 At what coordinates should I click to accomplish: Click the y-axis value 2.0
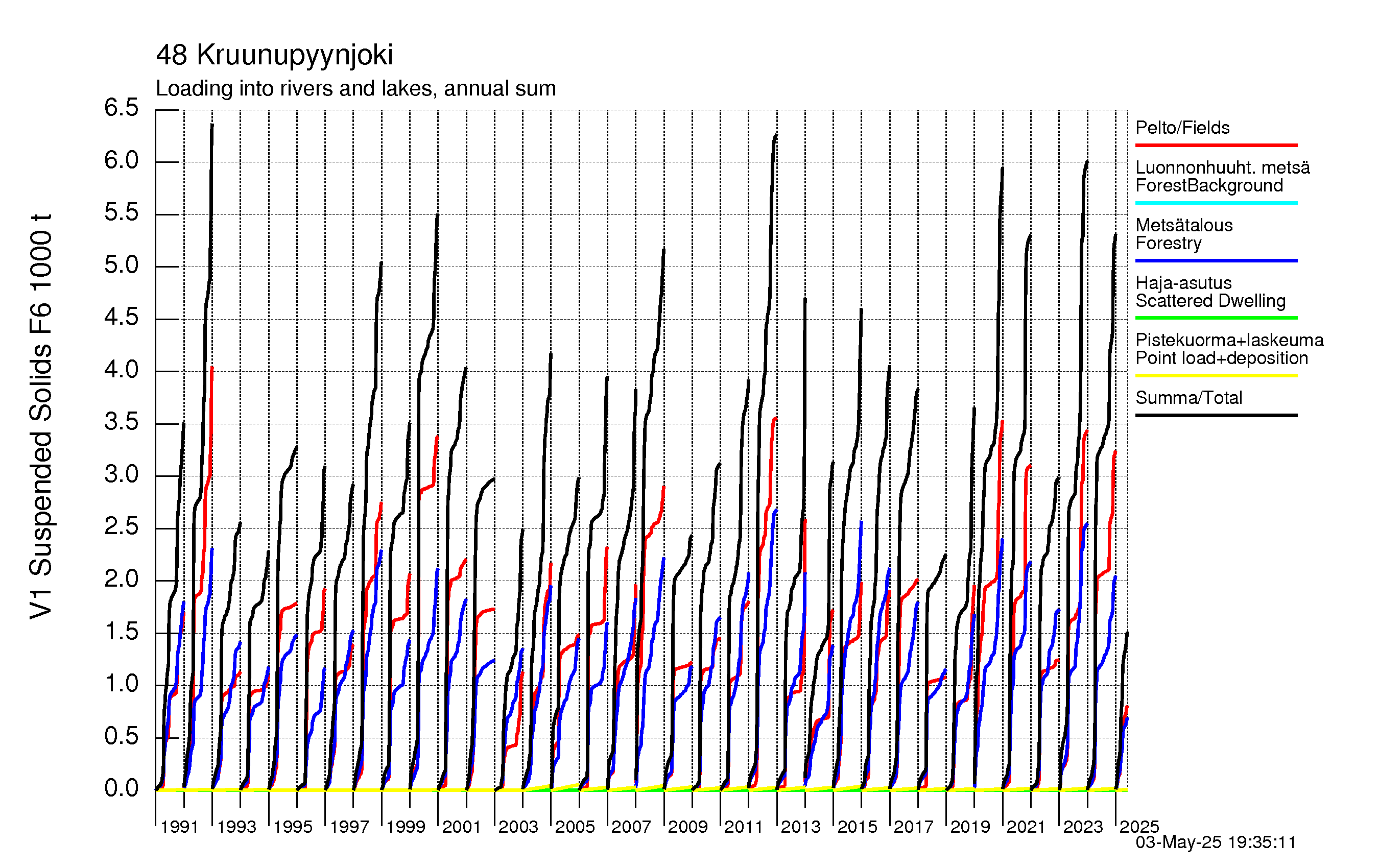pos(122,579)
